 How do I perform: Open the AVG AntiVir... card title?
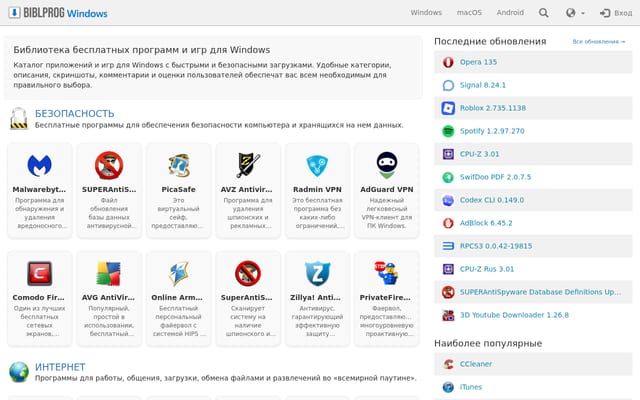point(108,298)
